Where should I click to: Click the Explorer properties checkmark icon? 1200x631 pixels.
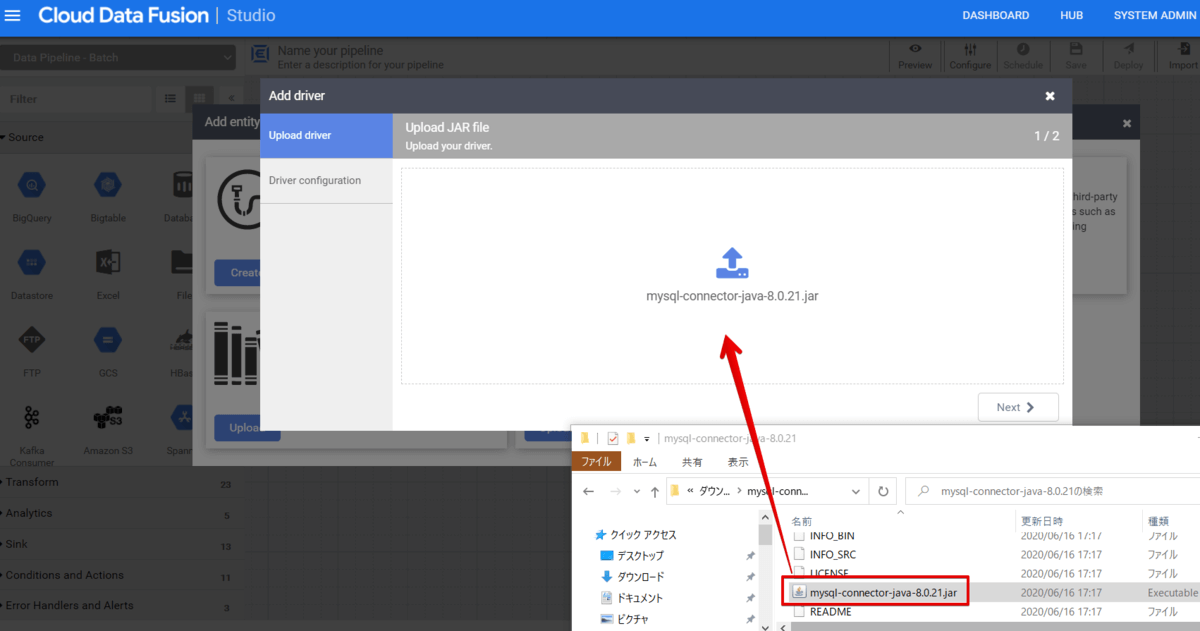613,438
